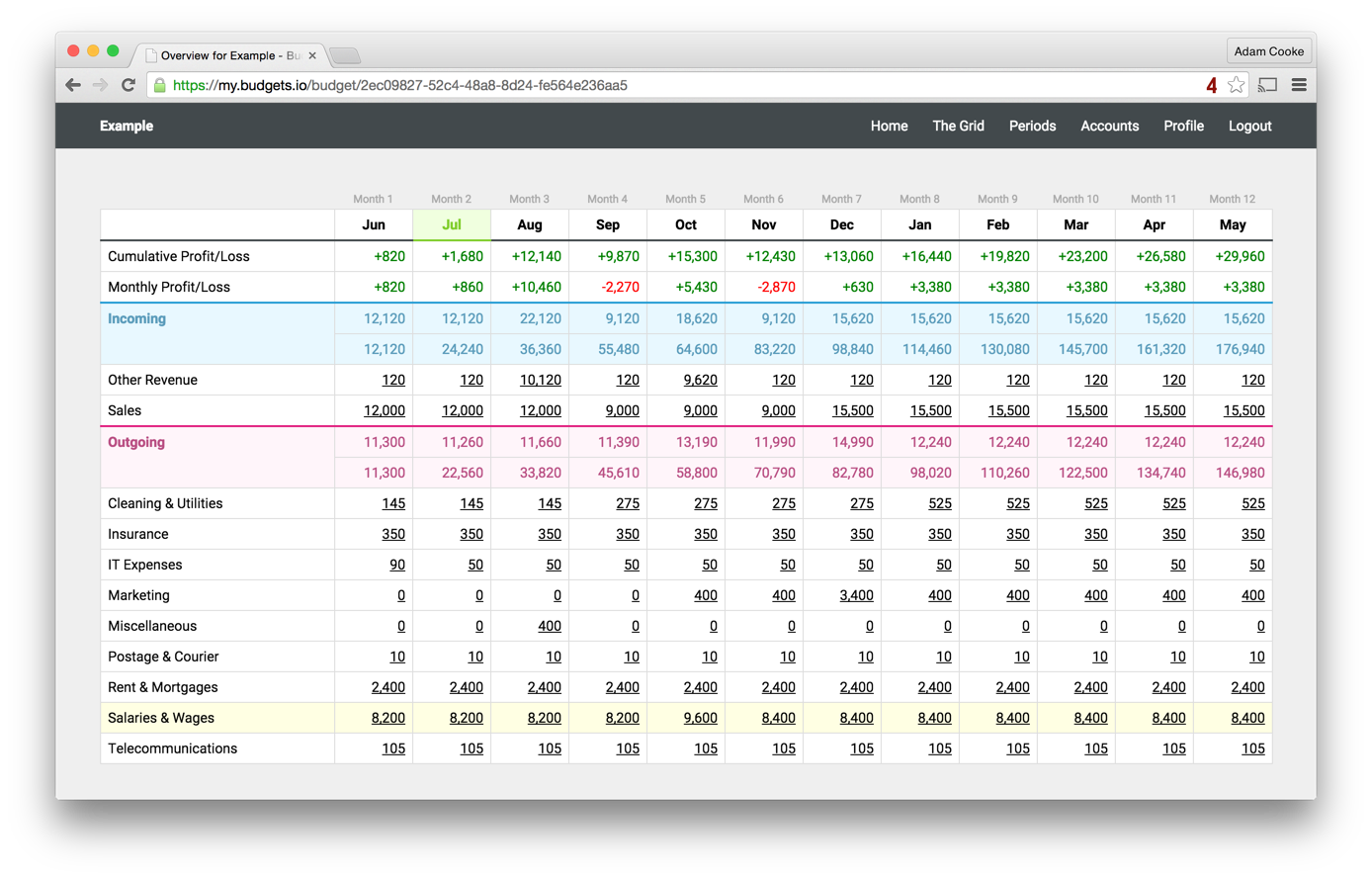Open Other Revenue value 10,120 for Aug
Image resolution: width=1372 pixels, height=879 pixels.
[x=540, y=380]
